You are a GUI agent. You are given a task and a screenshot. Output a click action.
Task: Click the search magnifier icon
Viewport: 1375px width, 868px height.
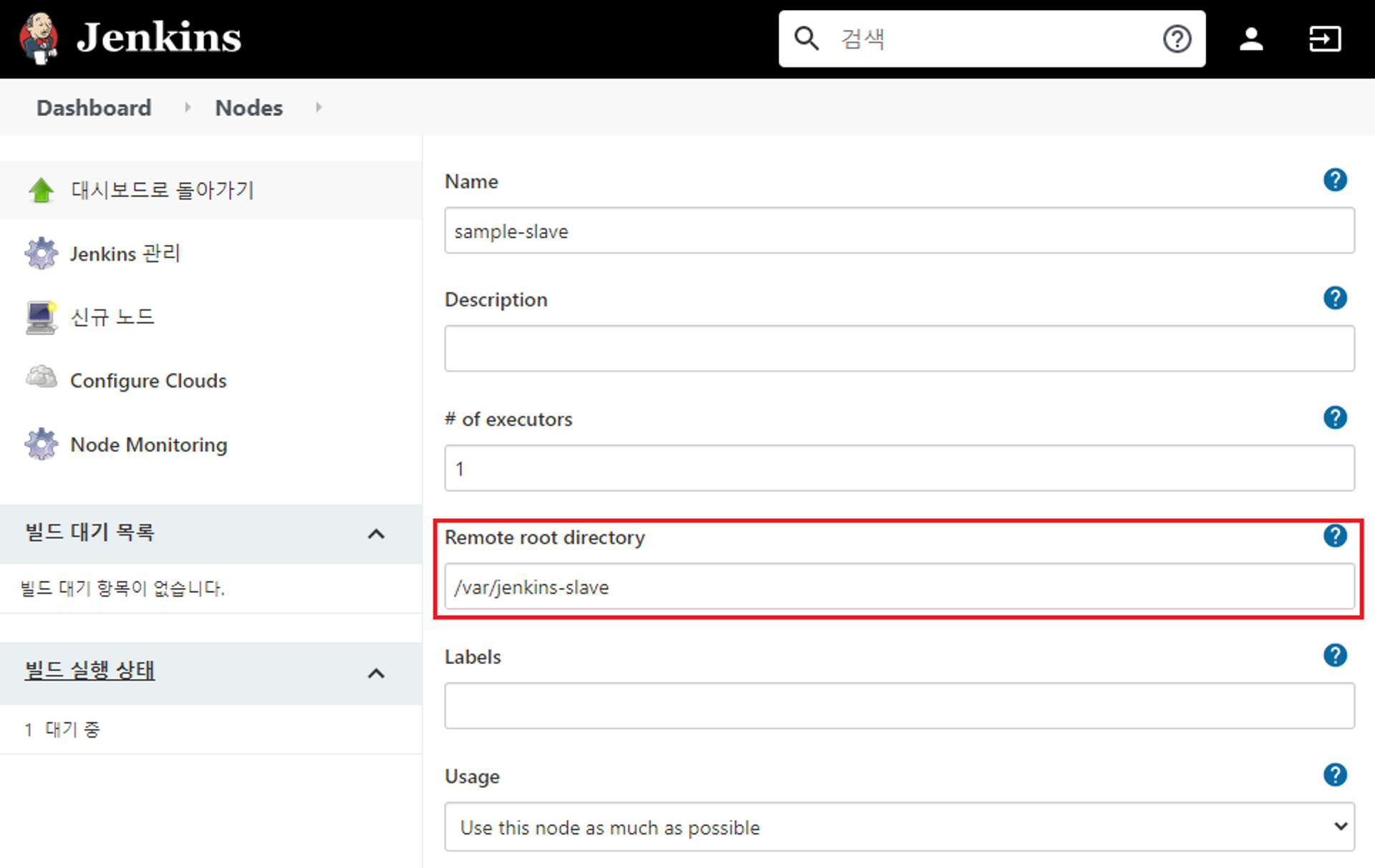click(806, 39)
